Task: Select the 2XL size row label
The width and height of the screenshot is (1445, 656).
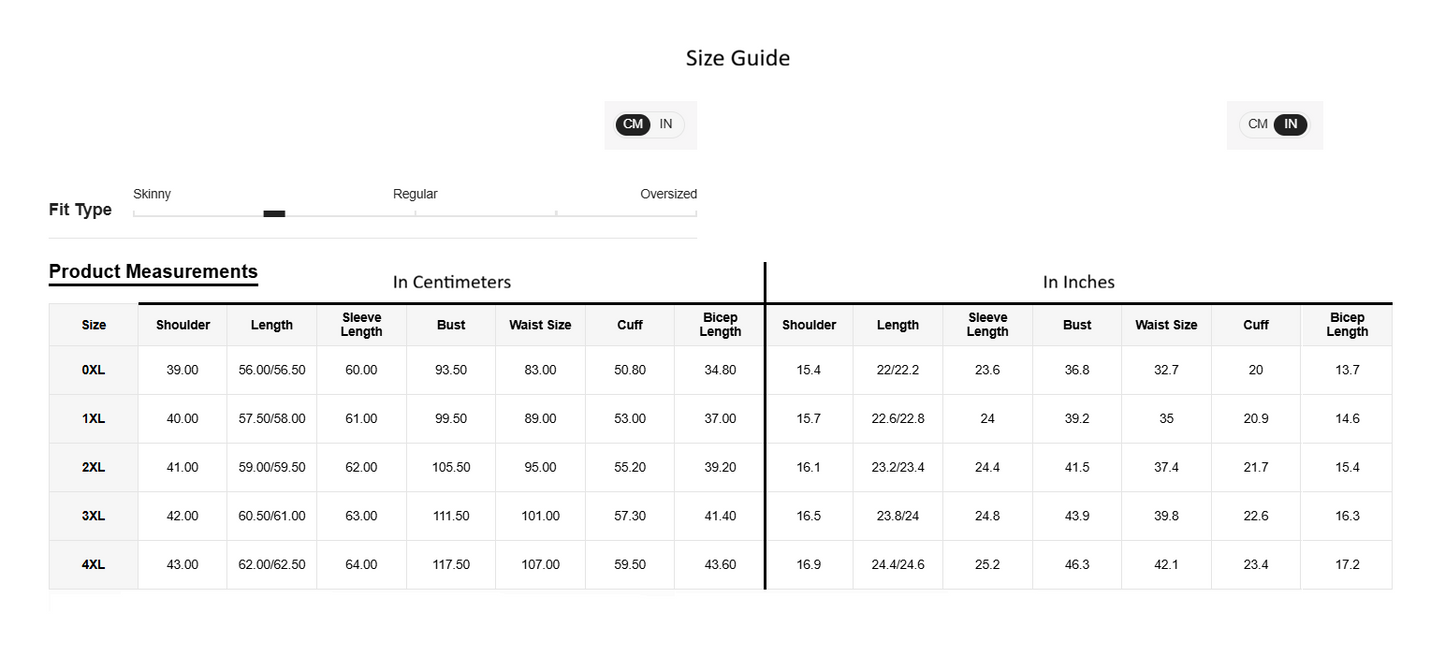Action: tap(93, 467)
